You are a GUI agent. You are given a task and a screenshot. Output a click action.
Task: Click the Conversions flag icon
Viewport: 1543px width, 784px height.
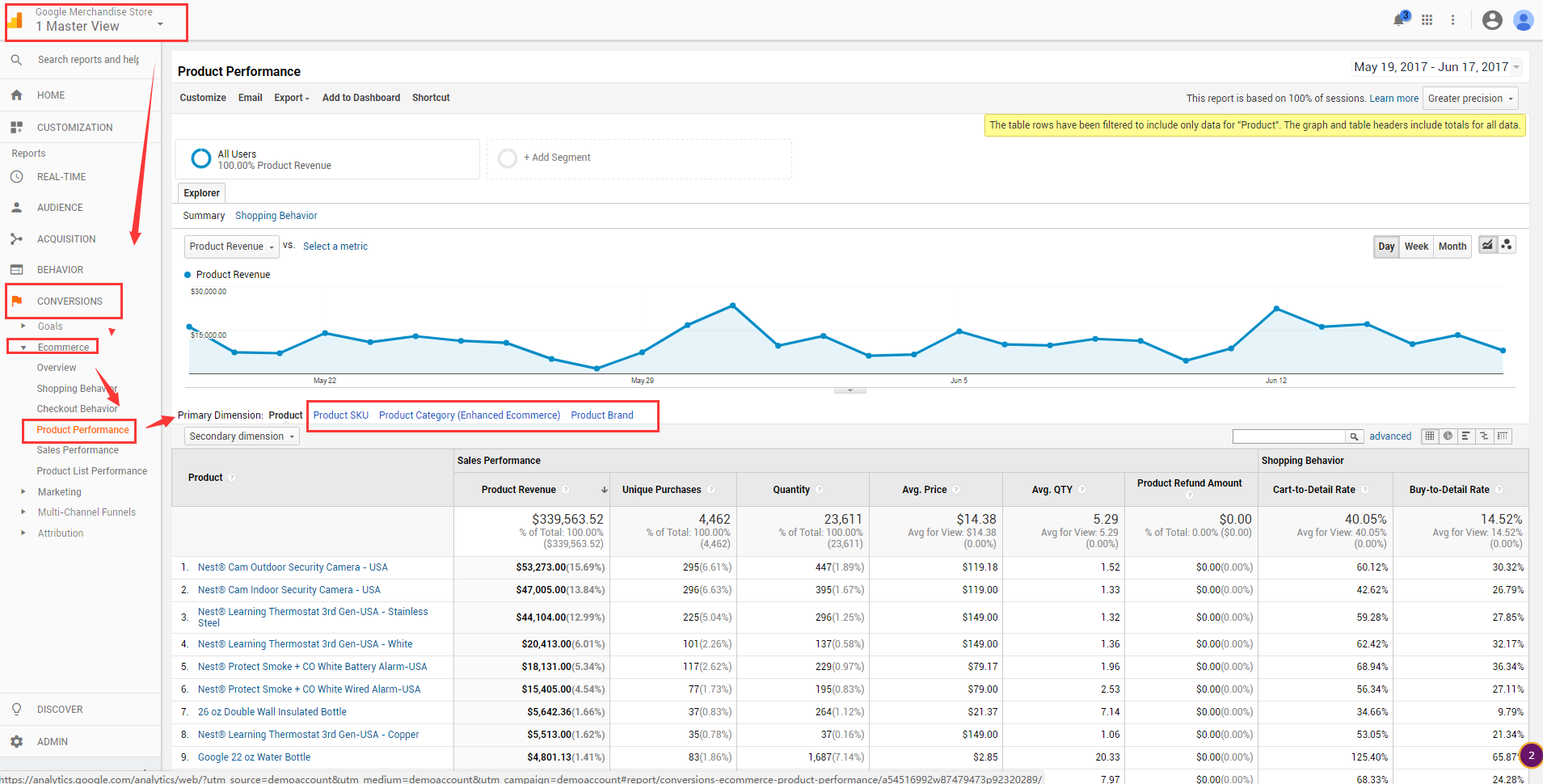point(16,301)
